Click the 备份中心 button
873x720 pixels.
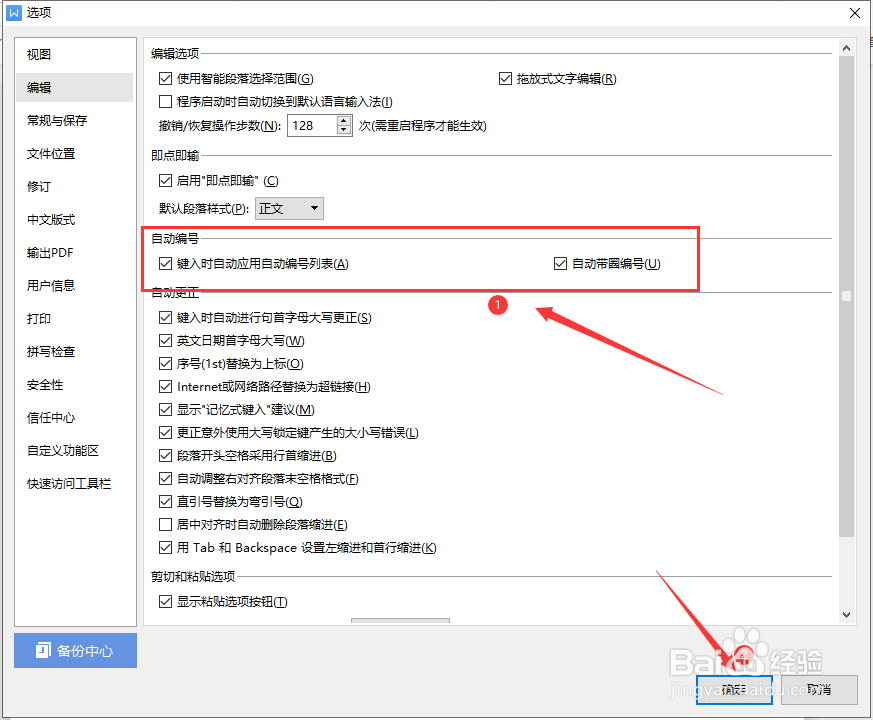[75, 650]
